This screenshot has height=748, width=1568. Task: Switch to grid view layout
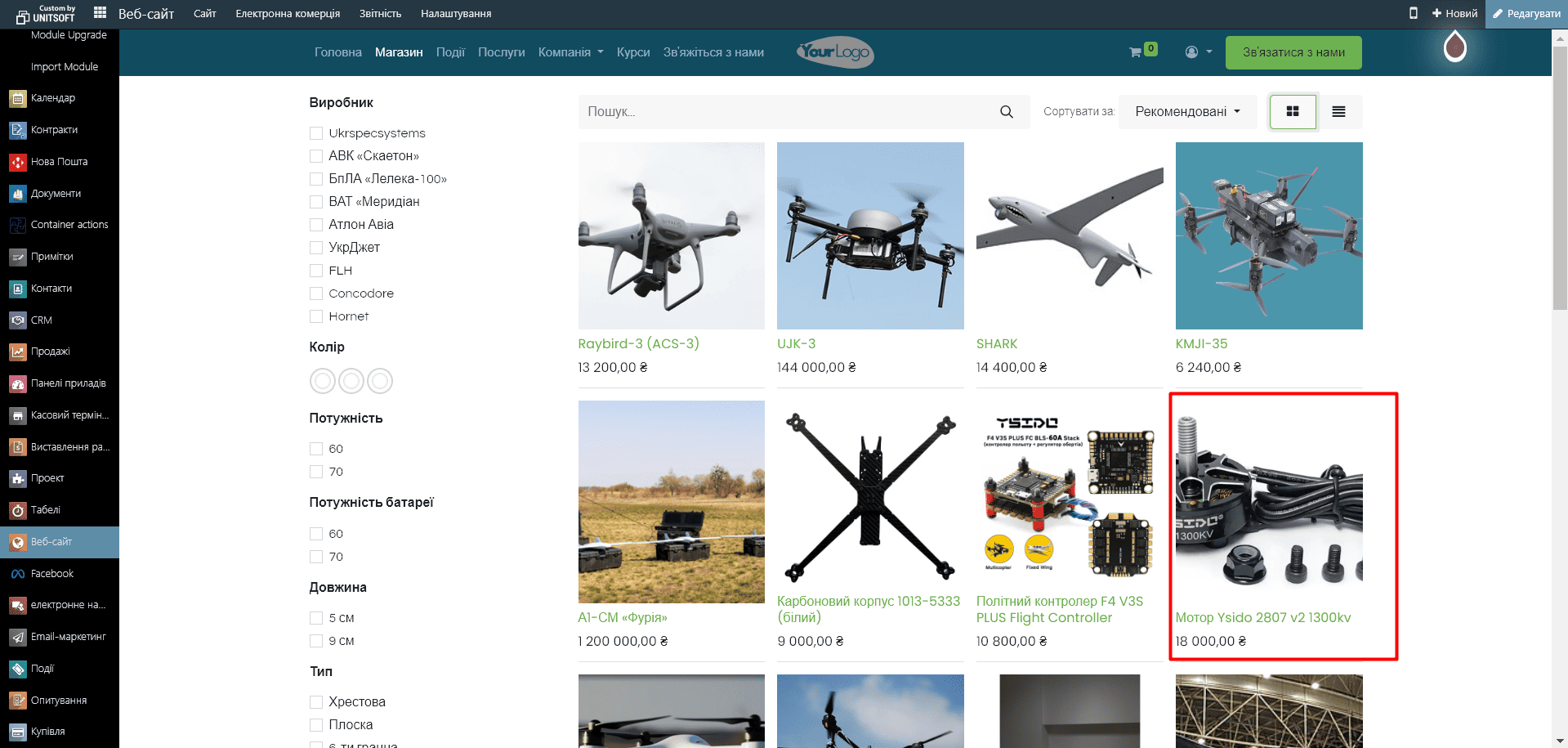(x=1292, y=112)
